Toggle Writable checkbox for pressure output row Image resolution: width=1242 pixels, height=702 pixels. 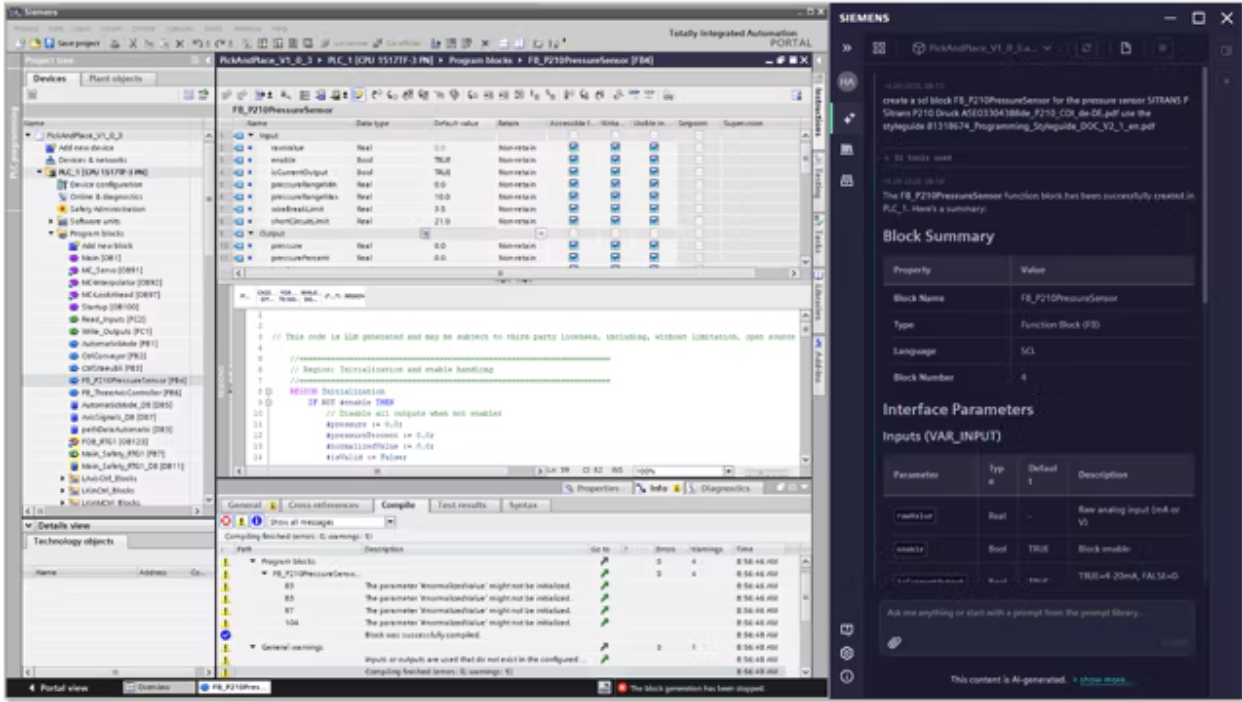pos(613,244)
